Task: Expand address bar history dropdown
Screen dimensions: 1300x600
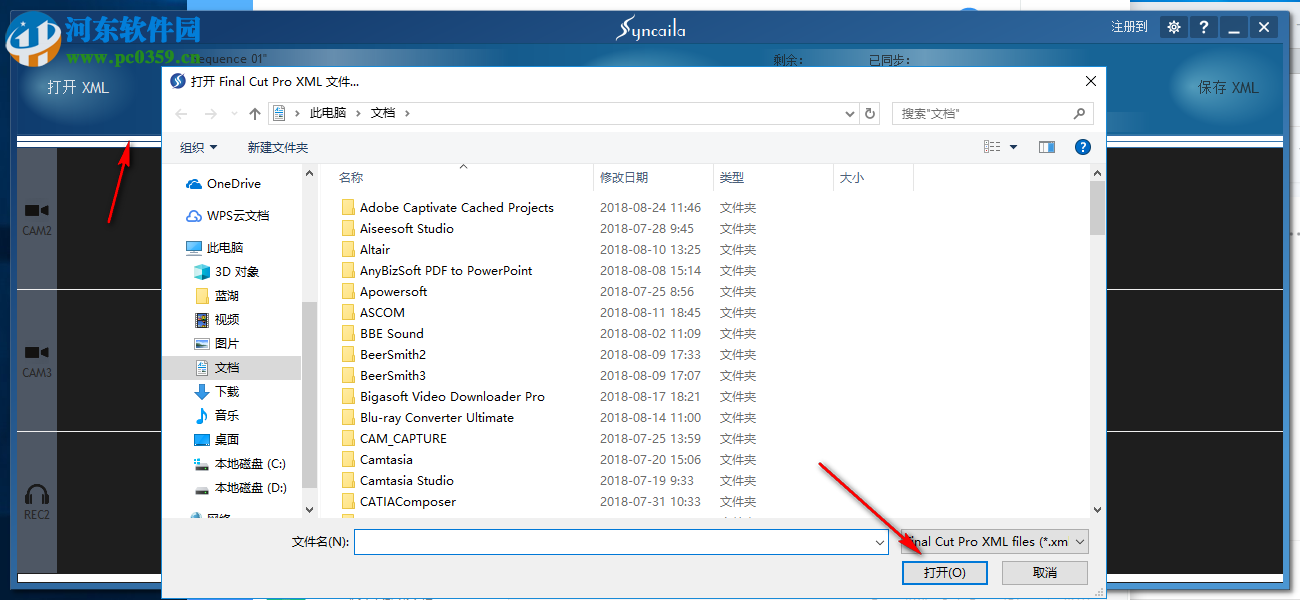Action: (x=850, y=114)
